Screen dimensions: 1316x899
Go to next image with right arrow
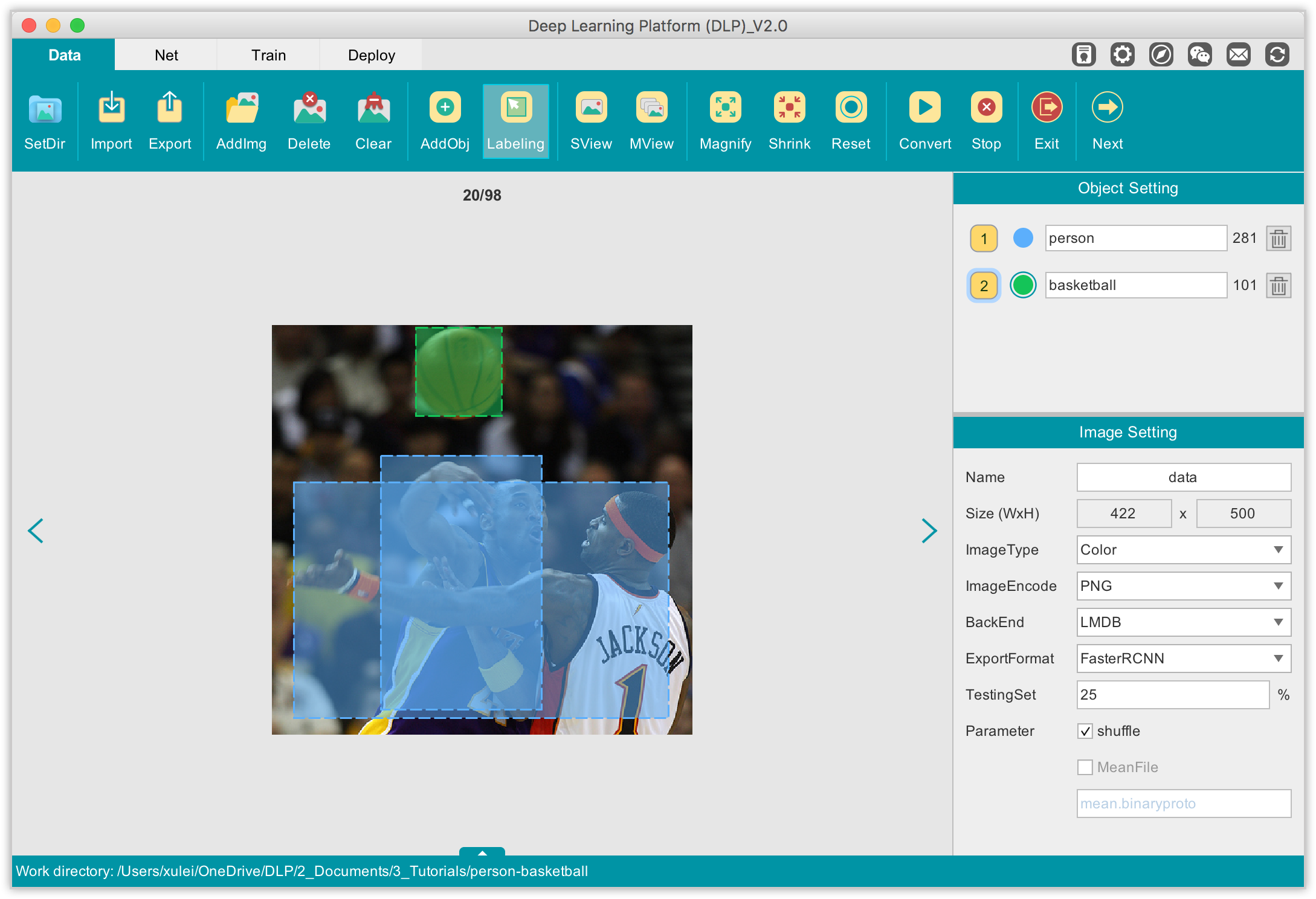click(929, 530)
